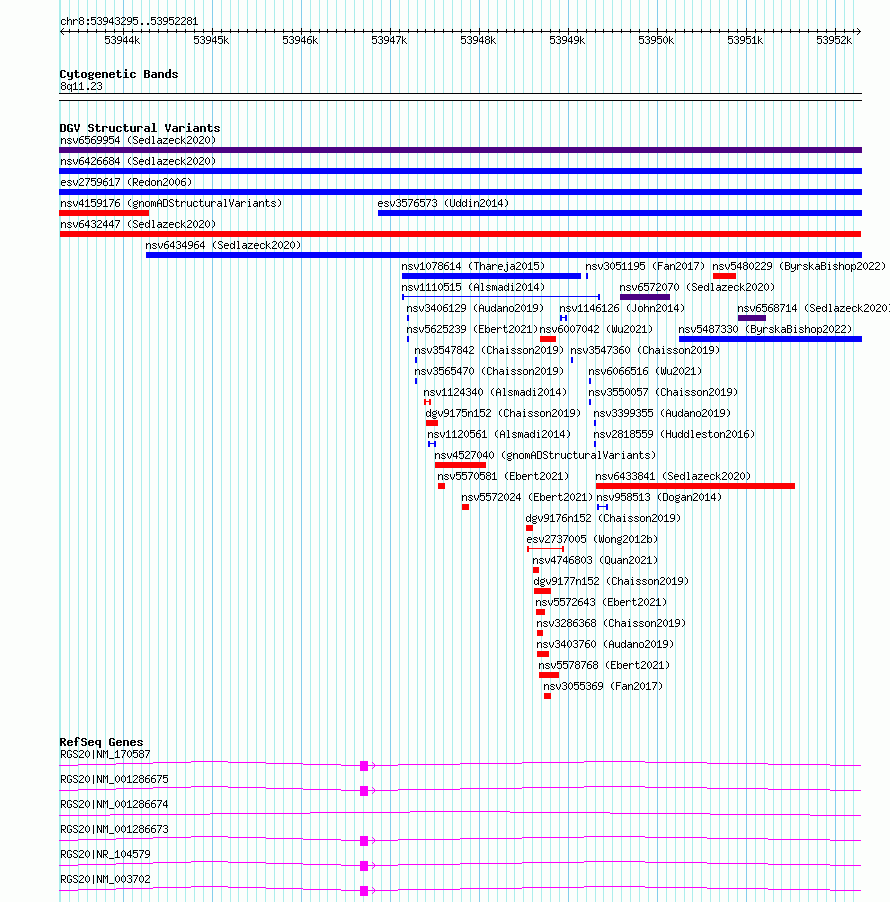Select RGS20|NM_003702 transcript label
The image size is (890, 902).
point(105,880)
